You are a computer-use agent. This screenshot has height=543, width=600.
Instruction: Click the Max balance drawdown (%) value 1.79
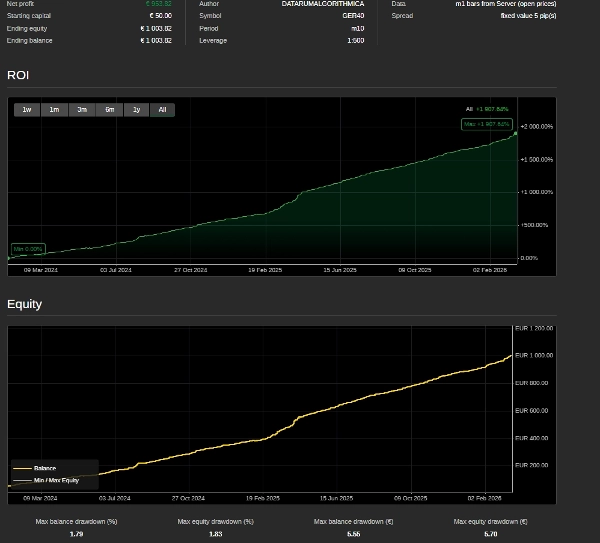point(76,535)
